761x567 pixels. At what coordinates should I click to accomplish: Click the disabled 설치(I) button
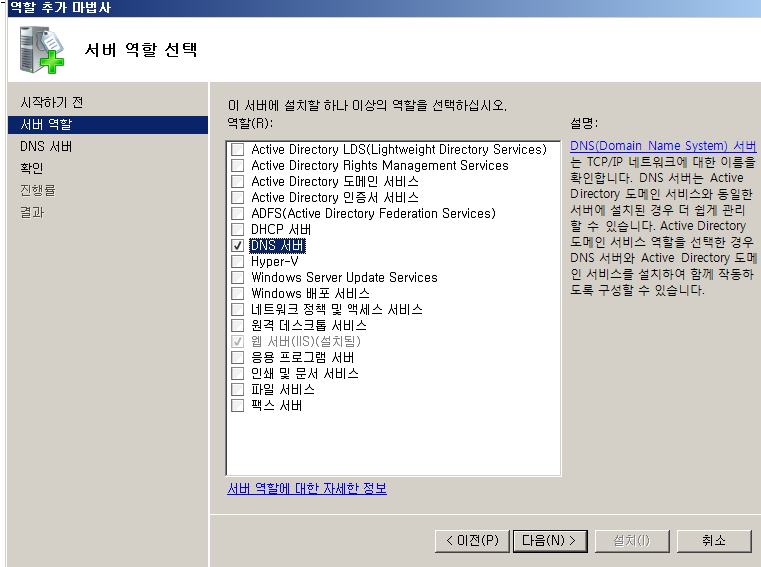tap(632, 541)
